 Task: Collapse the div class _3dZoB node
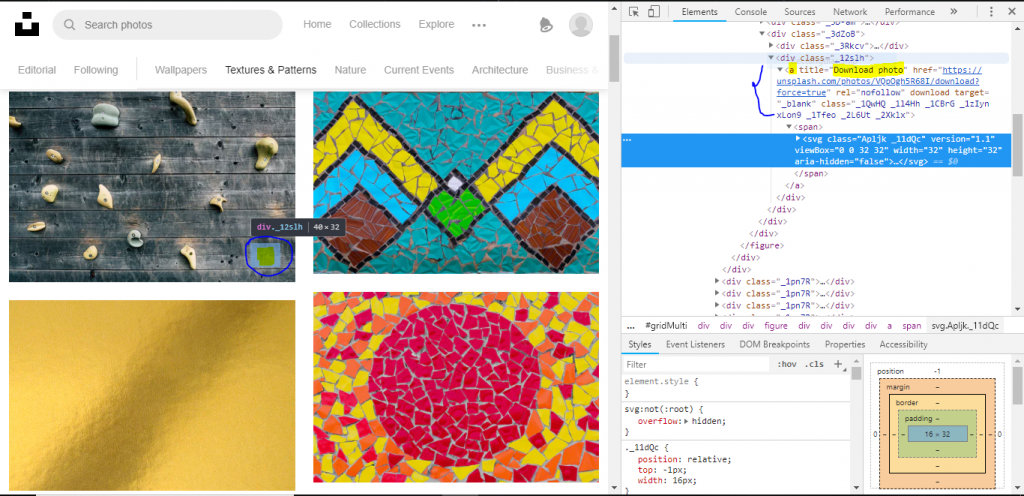pyautogui.click(x=761, y=34)
